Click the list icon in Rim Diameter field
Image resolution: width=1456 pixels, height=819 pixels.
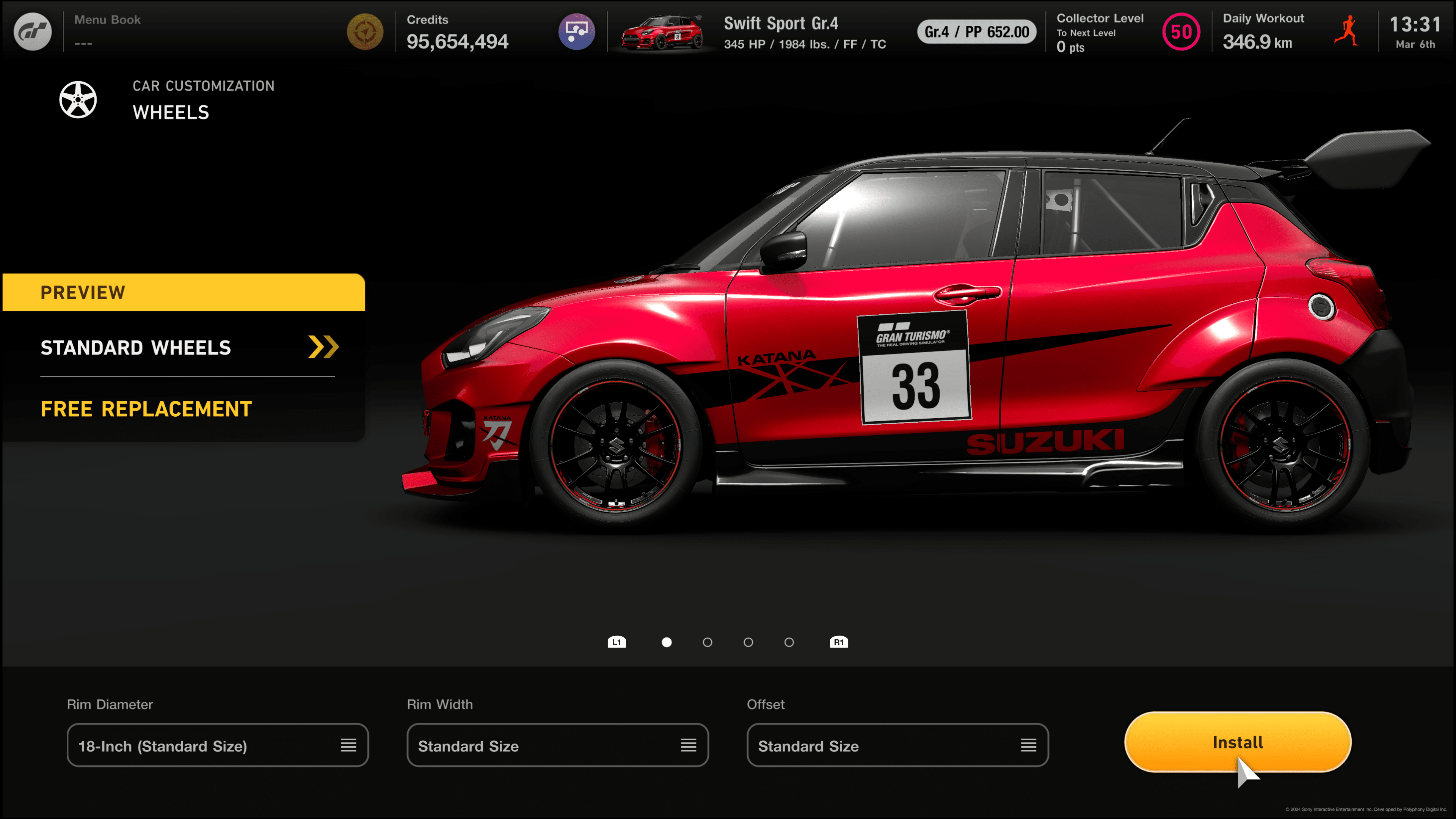pos(349,745)
